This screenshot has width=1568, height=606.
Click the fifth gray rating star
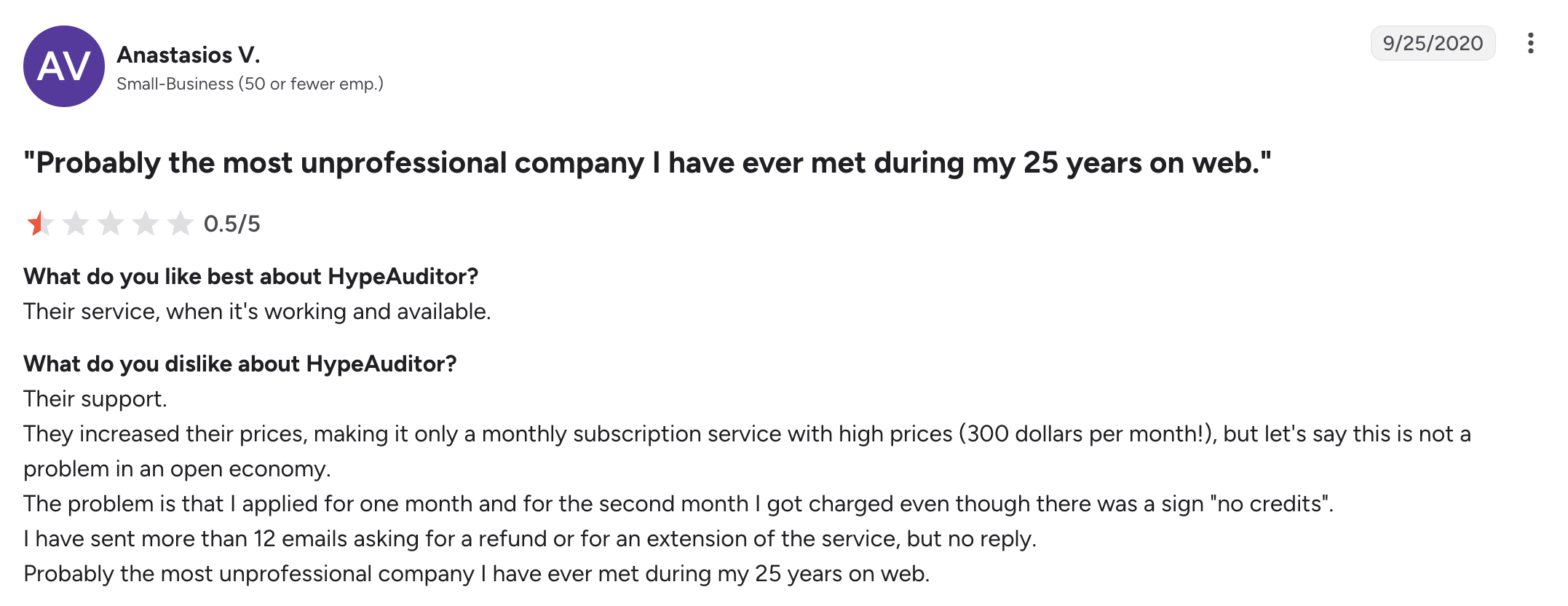pyautogui.click(x=180, y=224)
